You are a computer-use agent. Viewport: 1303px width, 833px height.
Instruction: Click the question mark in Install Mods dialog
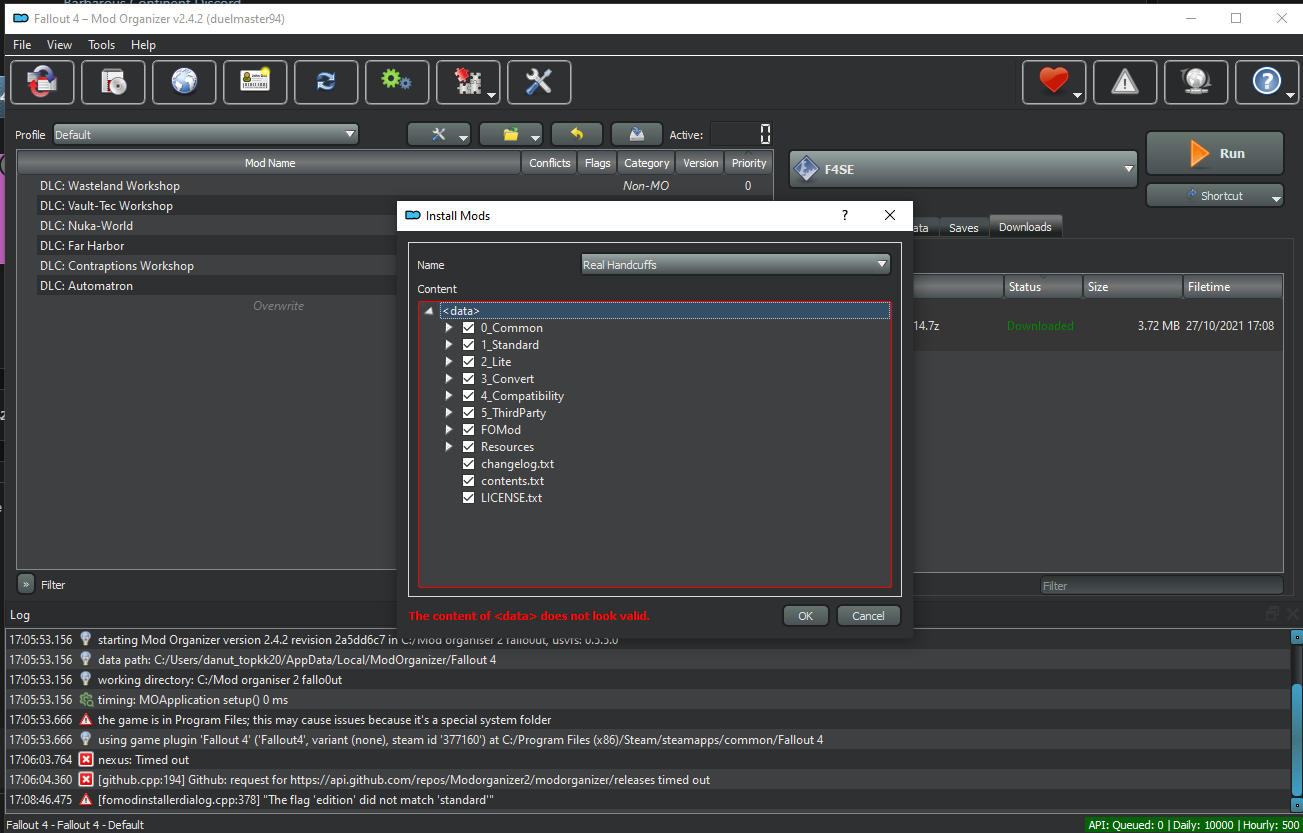[x=845, y=215]
